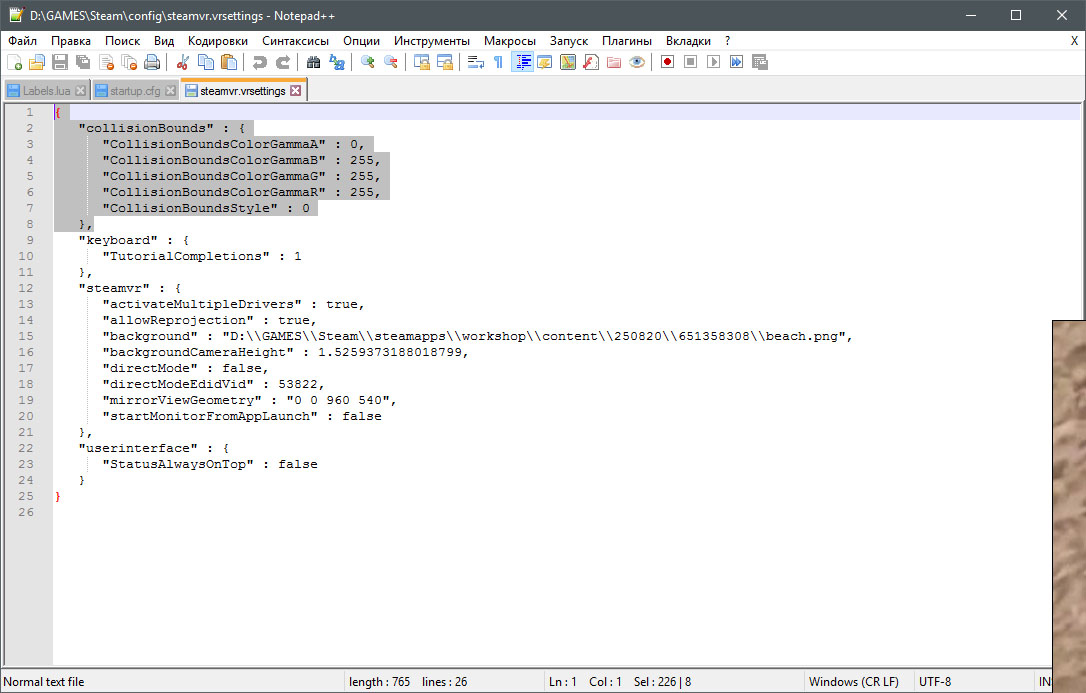Paste from clipboard using the toolbar icon

[x=229, y=62]
